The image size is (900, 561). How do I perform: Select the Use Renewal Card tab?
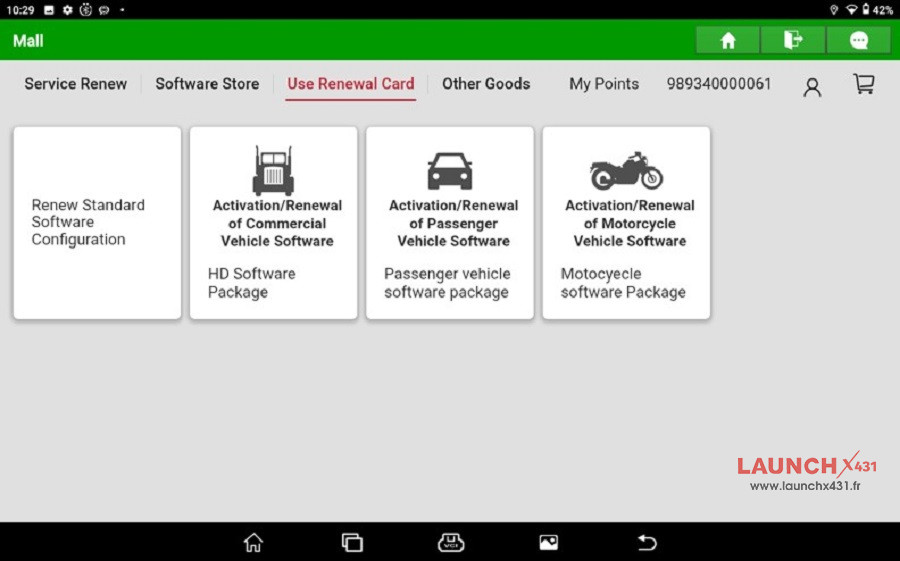[x=350, y=84]
